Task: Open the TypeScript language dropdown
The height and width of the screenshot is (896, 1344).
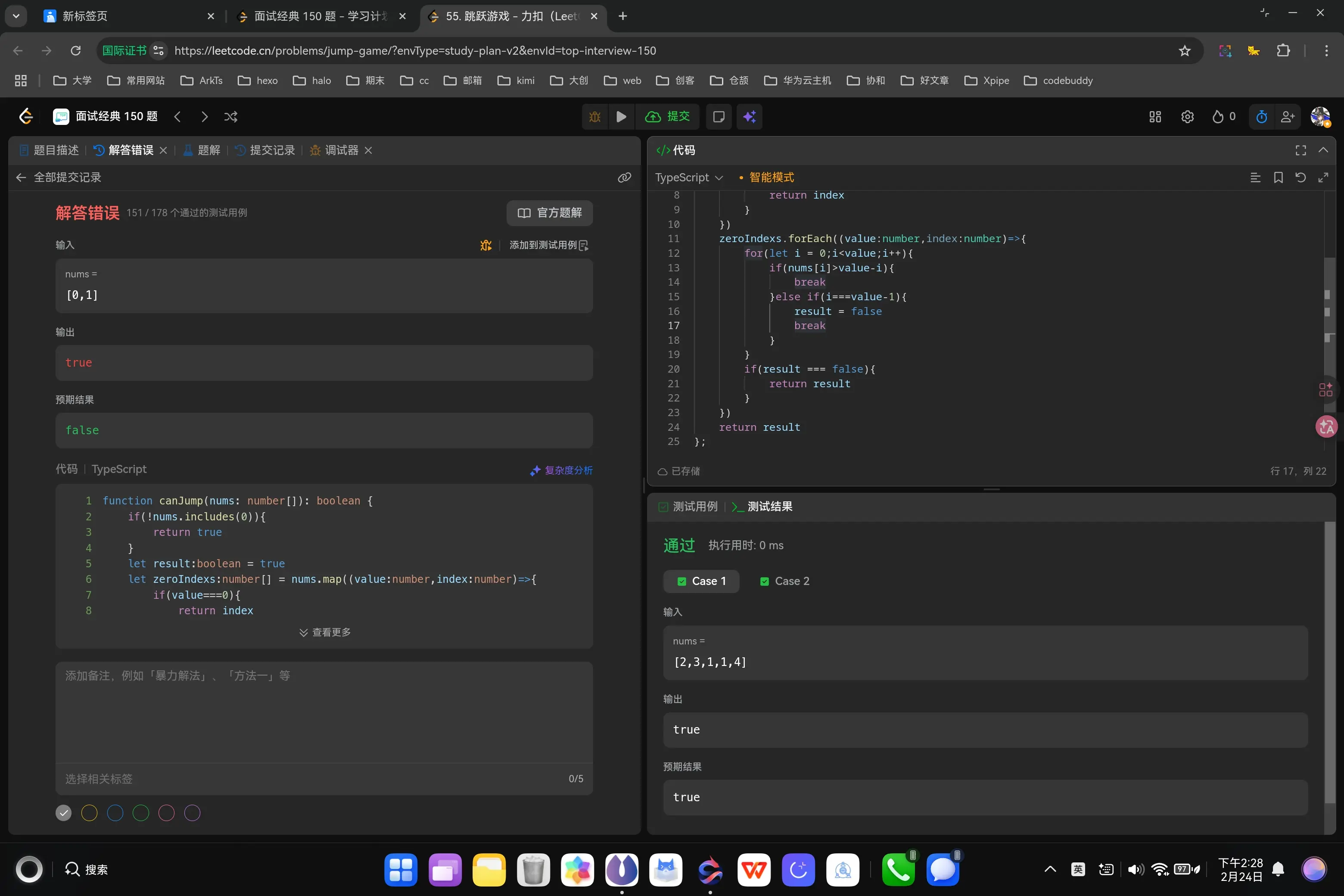Action: pos(688,178)
